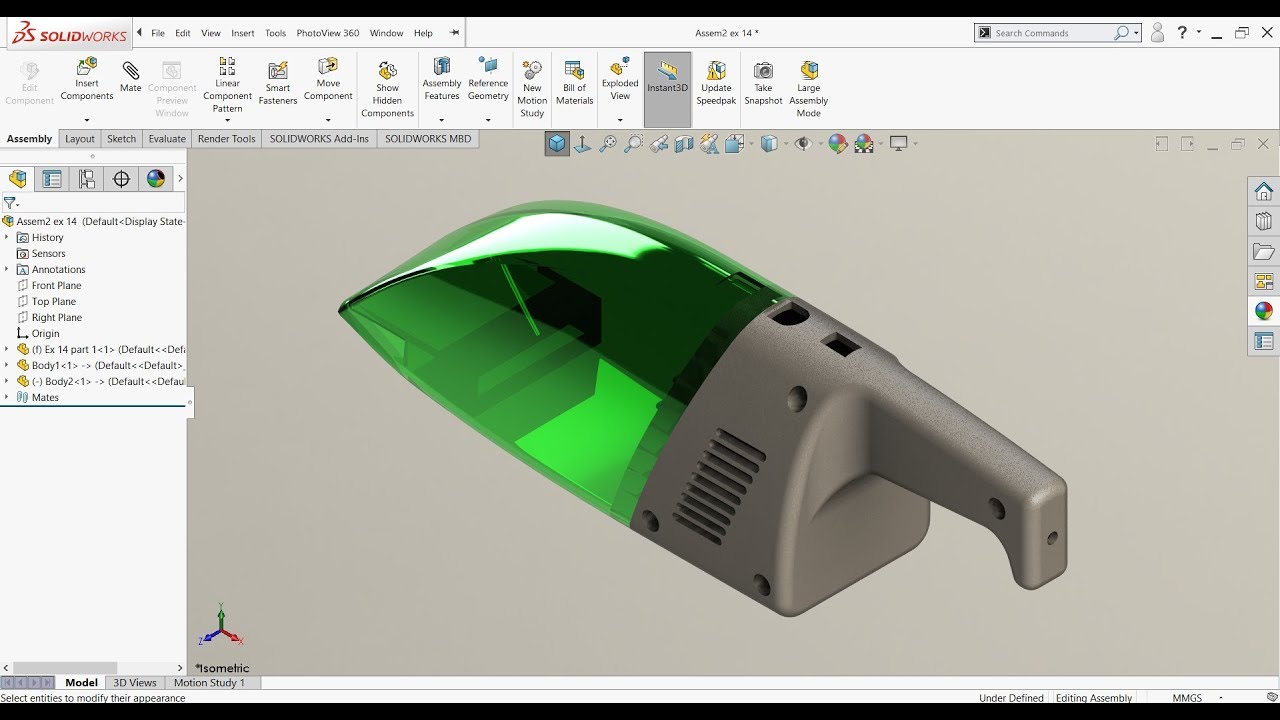Image resolution: width=1280 pixels, height=720 pixels.
Task: Open ConfigurationManager tab icon
Action: pos(87,179)
